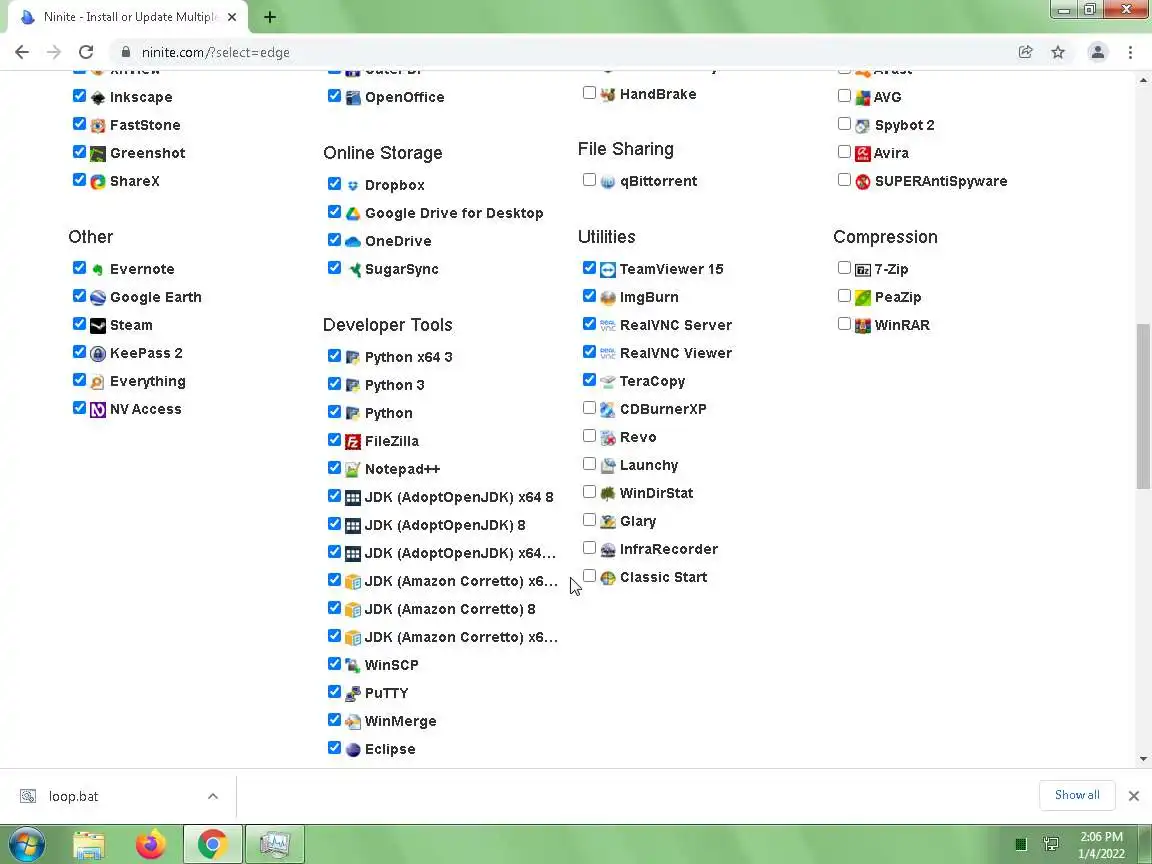
Task: Click the WinMerge label
Action: pyautogui.click(x=400, y=721)
